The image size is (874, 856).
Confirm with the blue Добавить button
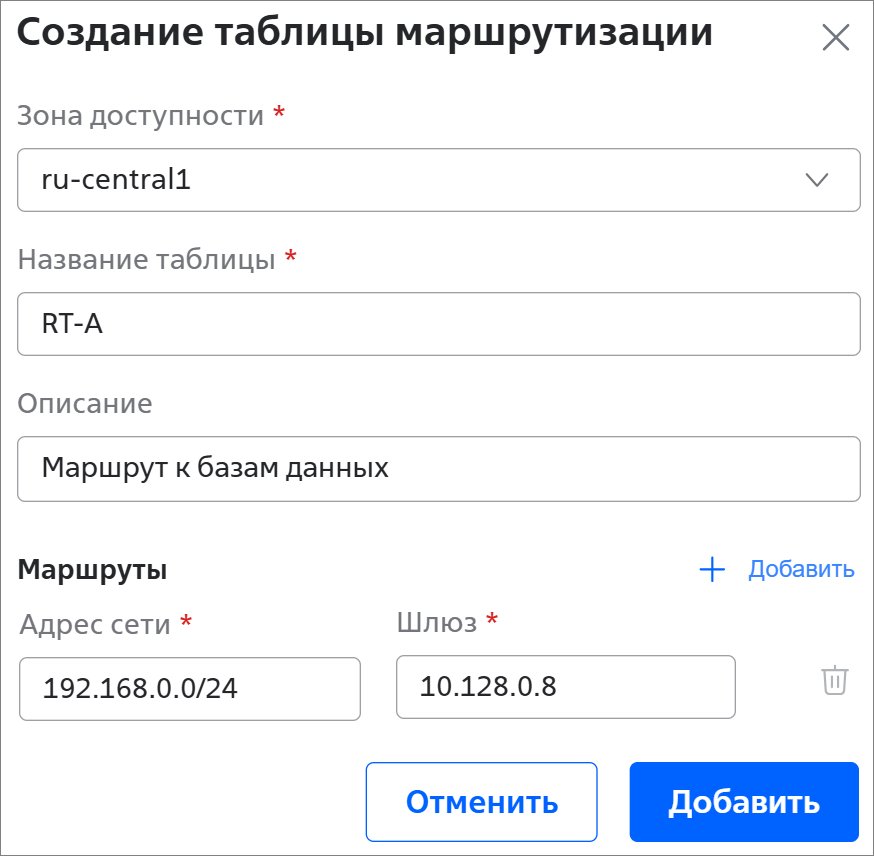point(744,802)
